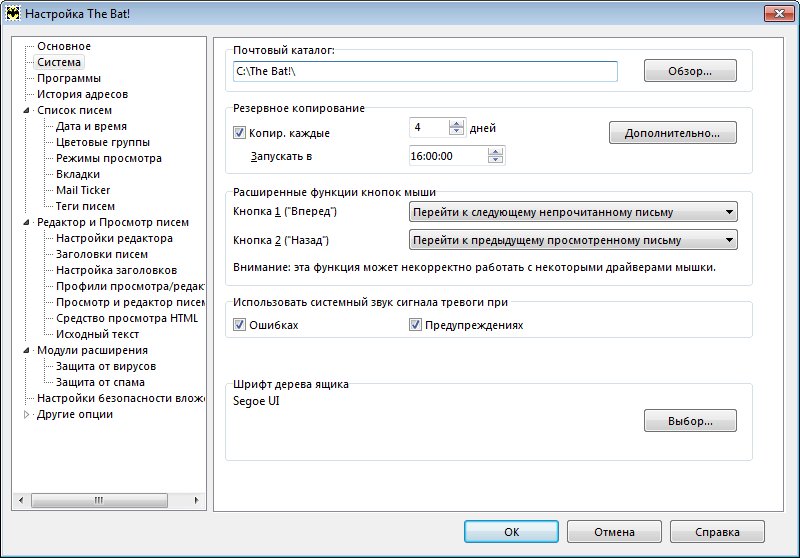This screenshot has height=558, width=800.
Task: Decrease backup days spinner down arrow
Action: pyautogui.click(x=457, y=131)
